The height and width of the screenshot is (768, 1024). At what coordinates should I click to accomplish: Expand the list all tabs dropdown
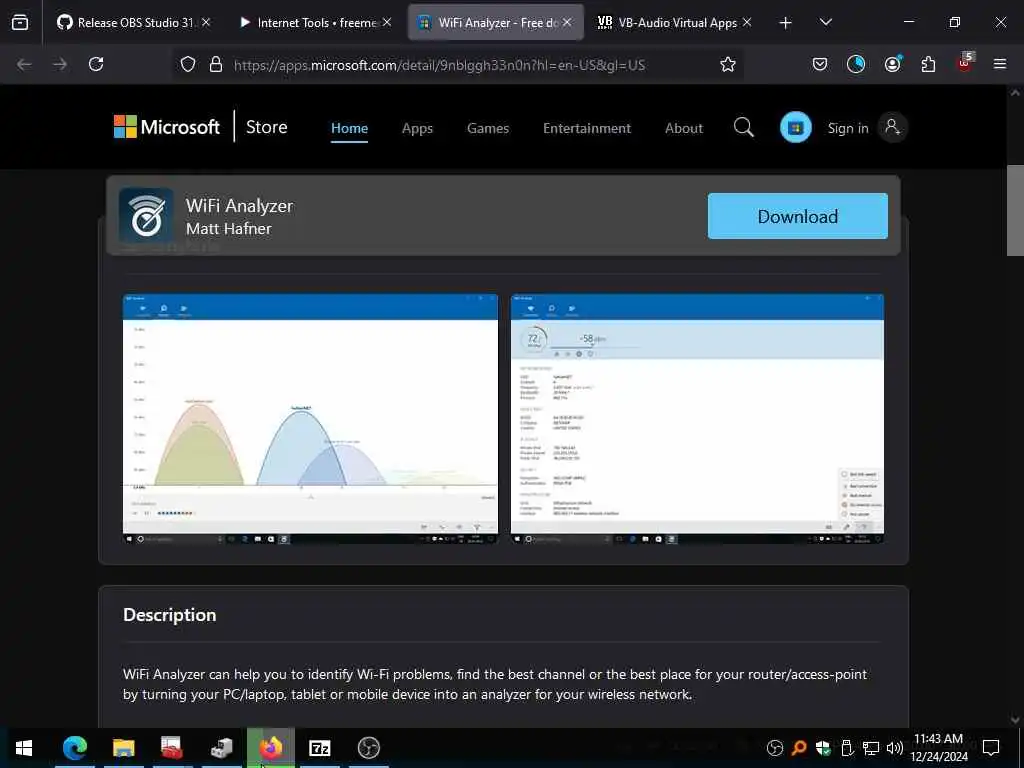tap(825, 22)
